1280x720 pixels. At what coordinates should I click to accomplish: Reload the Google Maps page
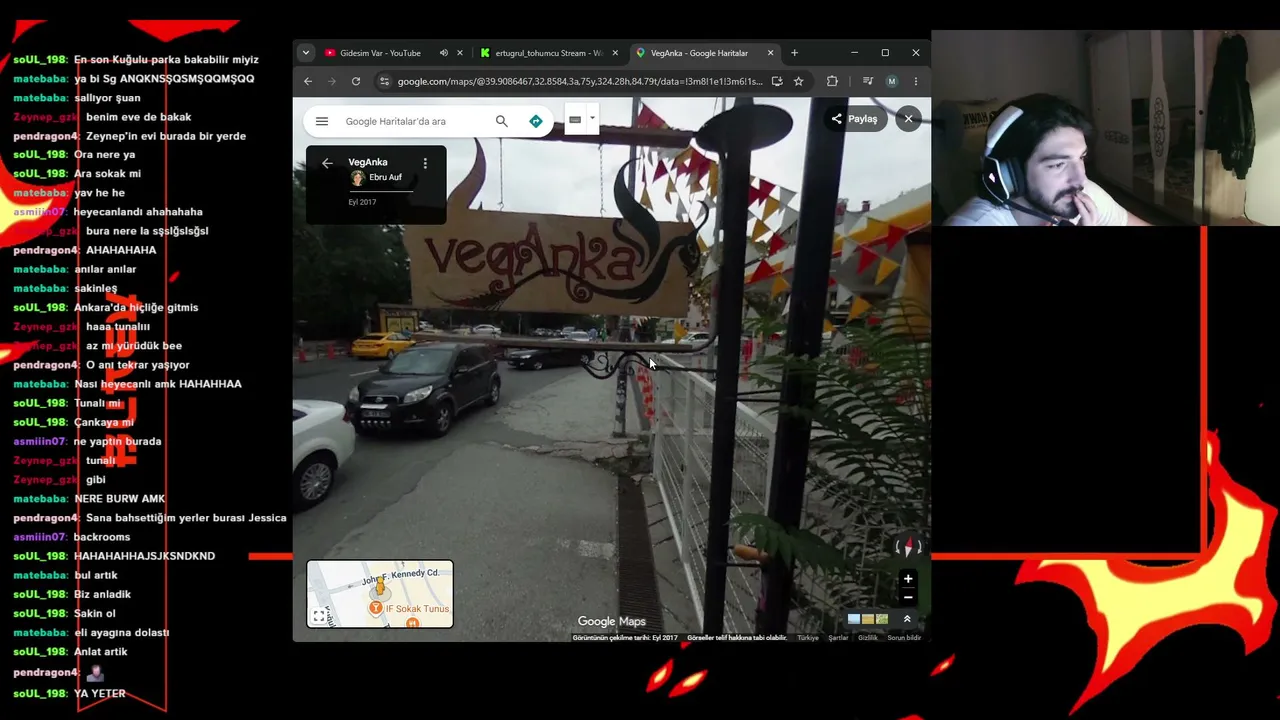tap(356, 82)
